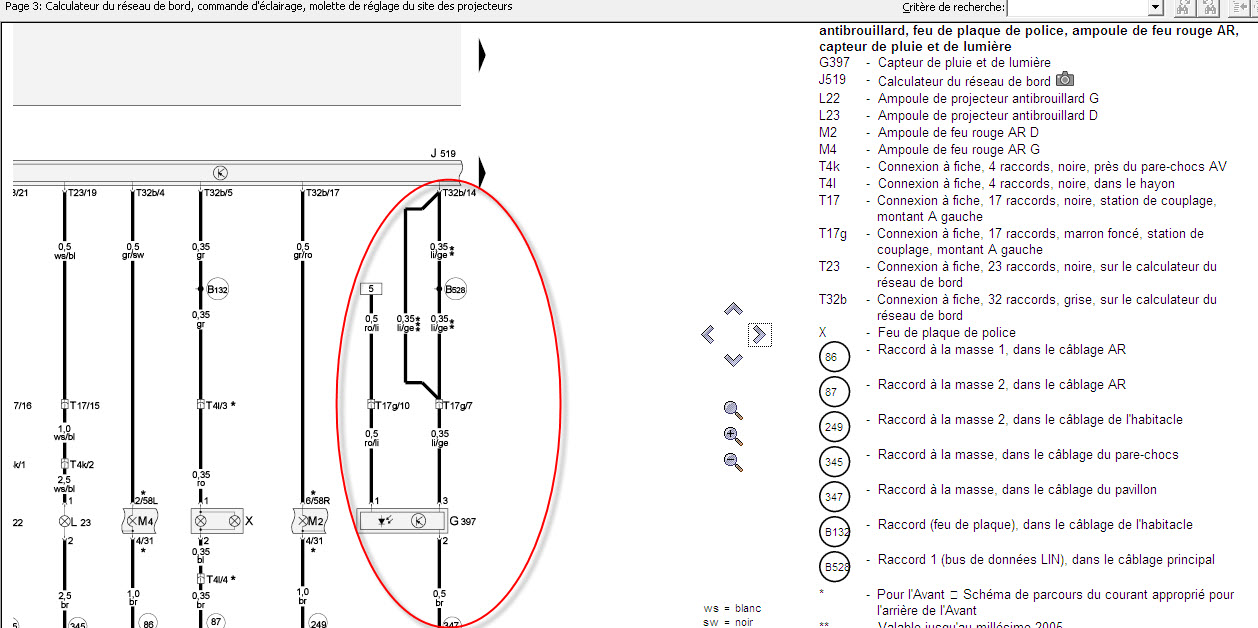Click the M4 rear light bulb symbol
Image resolution: width=1258 pixels, height=628 pixels.
point(140,521)
